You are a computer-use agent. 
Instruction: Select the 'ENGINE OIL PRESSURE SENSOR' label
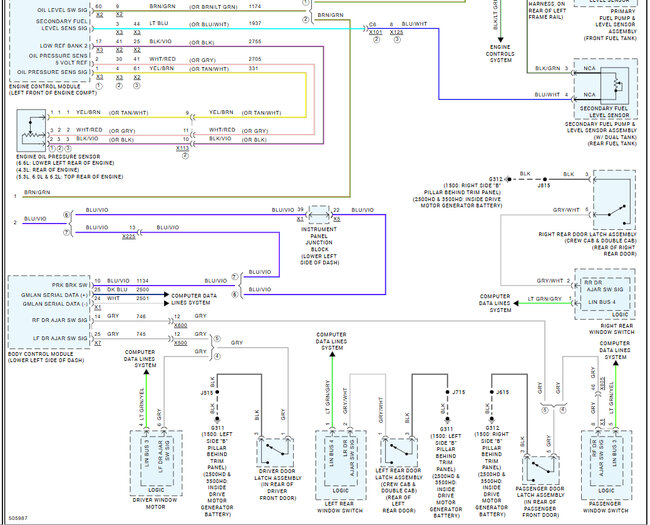click(58, 157)
